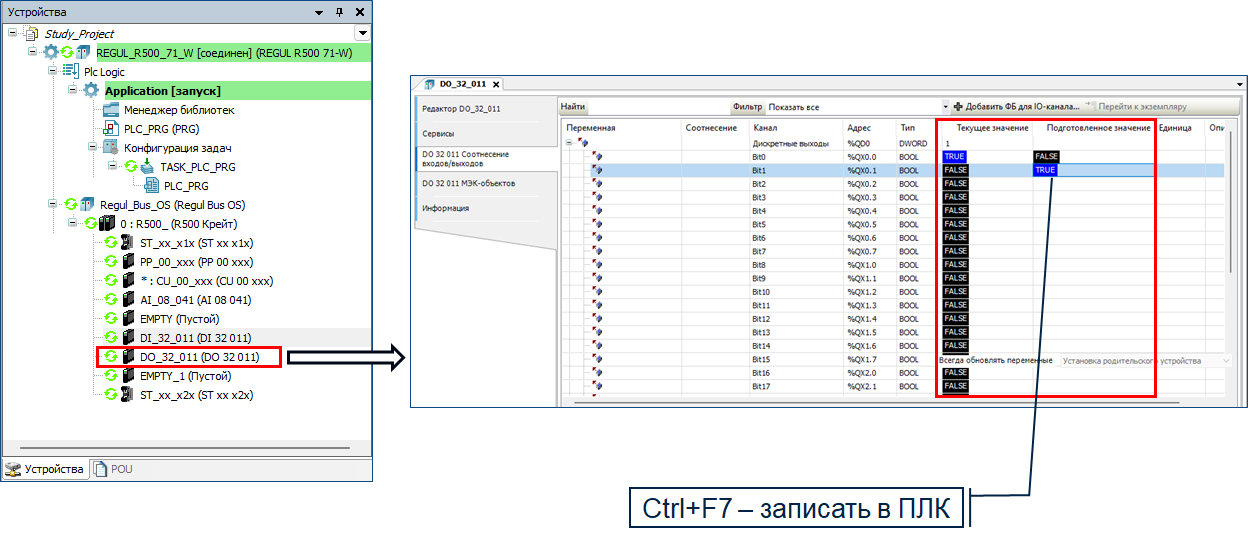This screenshot has width=1248, height=540.
Task: Click the Найти search button
Action: (573, 107)
